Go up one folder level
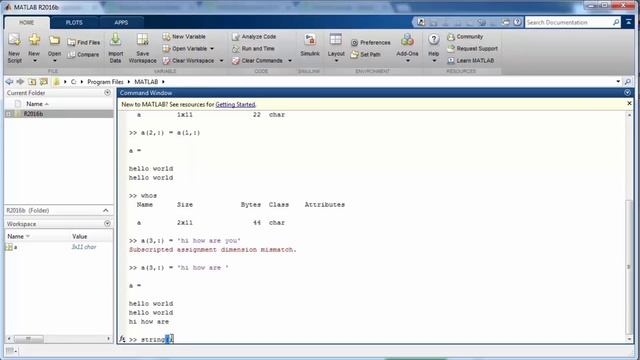Screen dimensions: 640x360 pyautogui.click(x=32, y=82)
